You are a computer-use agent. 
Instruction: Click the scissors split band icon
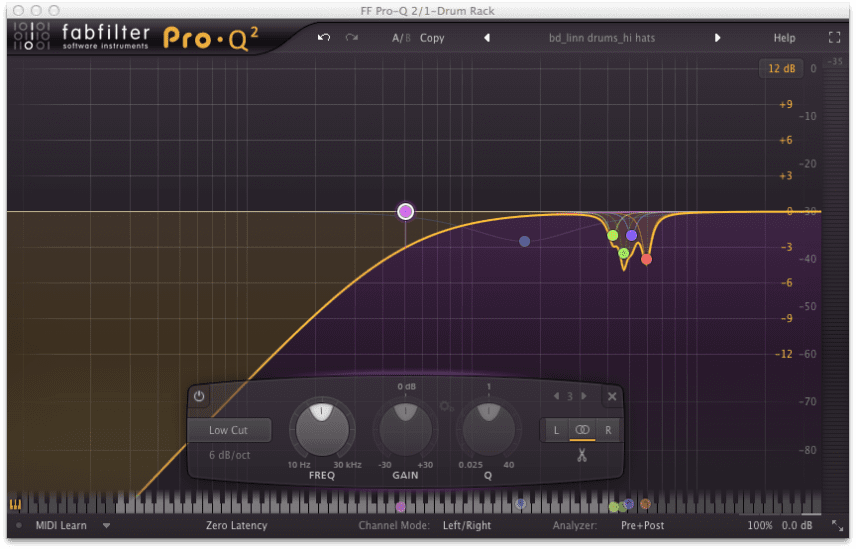pyautogui.click(x=582, y=455)
